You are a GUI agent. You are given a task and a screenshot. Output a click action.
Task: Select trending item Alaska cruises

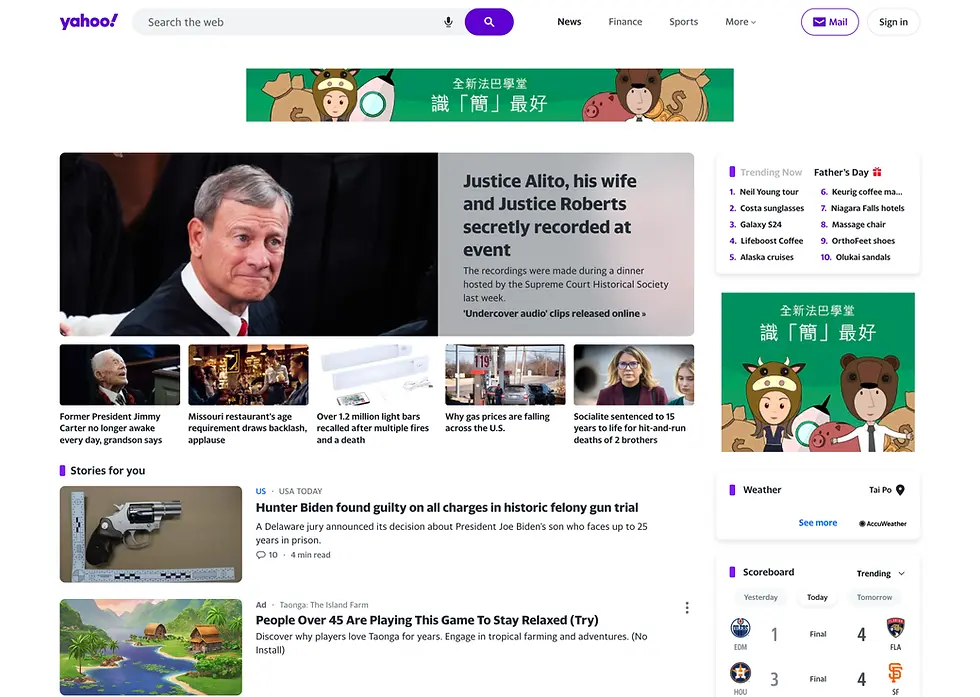click(766, 257)
